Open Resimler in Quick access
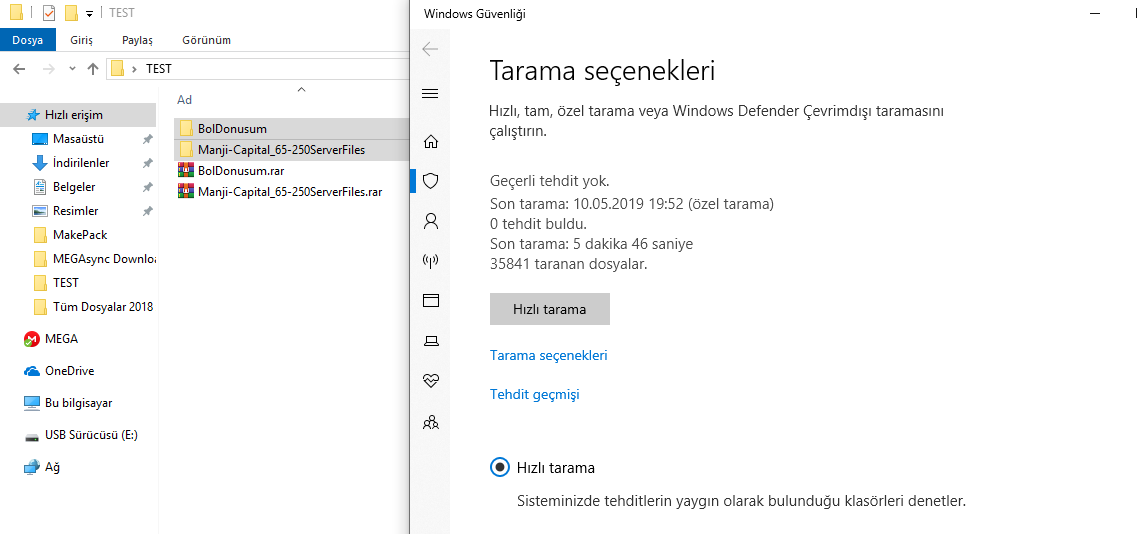 (x=75, y=210)
